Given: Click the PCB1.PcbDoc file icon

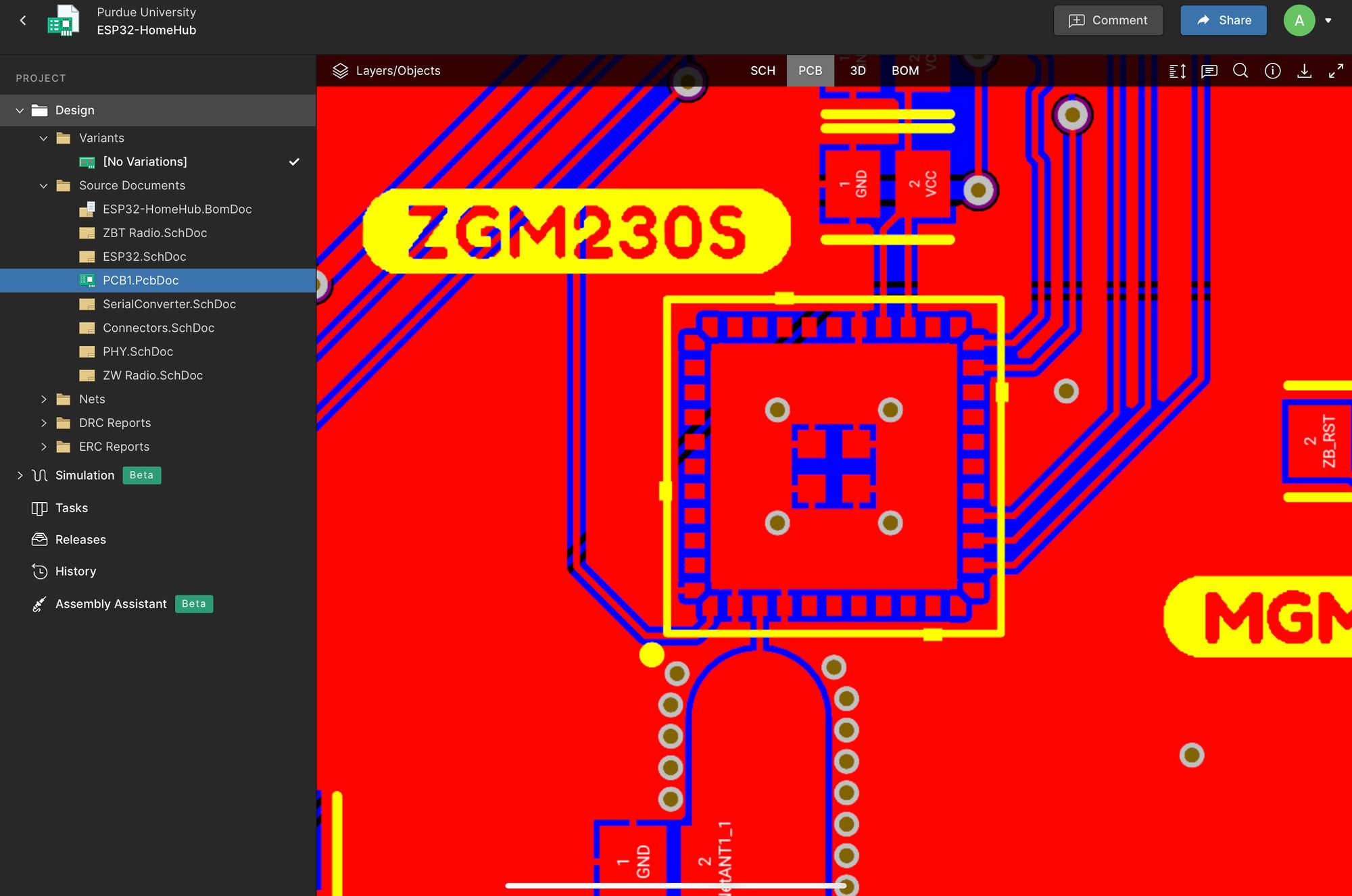Looking at the screenshot, I should pyautogui.click(x=87, y=280).
